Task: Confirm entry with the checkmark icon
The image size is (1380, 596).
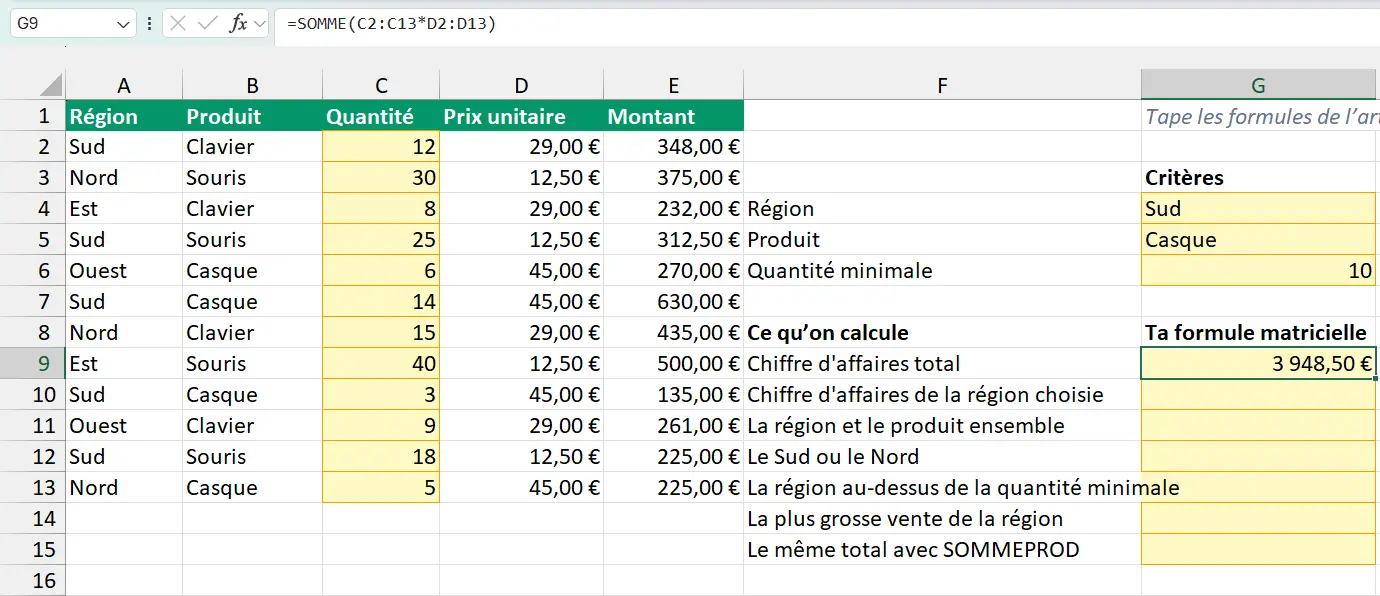Action: tap(207, 24)
